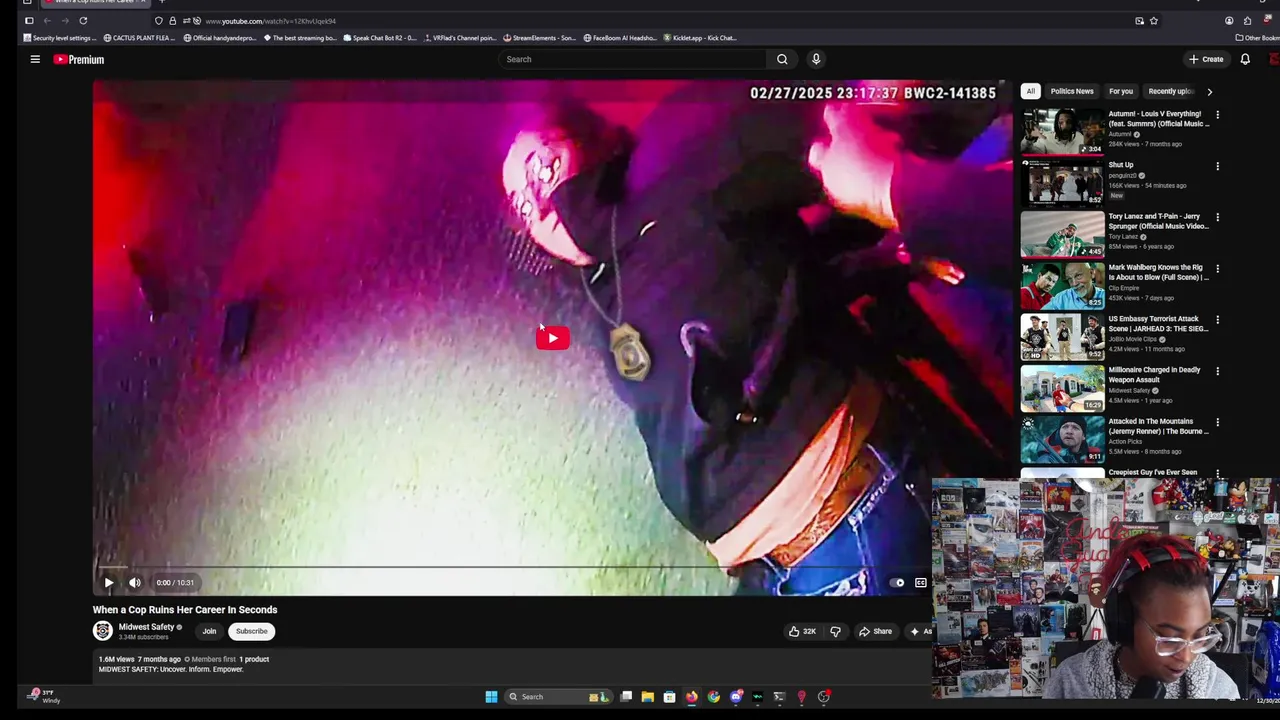Viewport: 1280px width, 720px height.
Task: Open the Other Bookmarks folder
Action: point(1258,38)
